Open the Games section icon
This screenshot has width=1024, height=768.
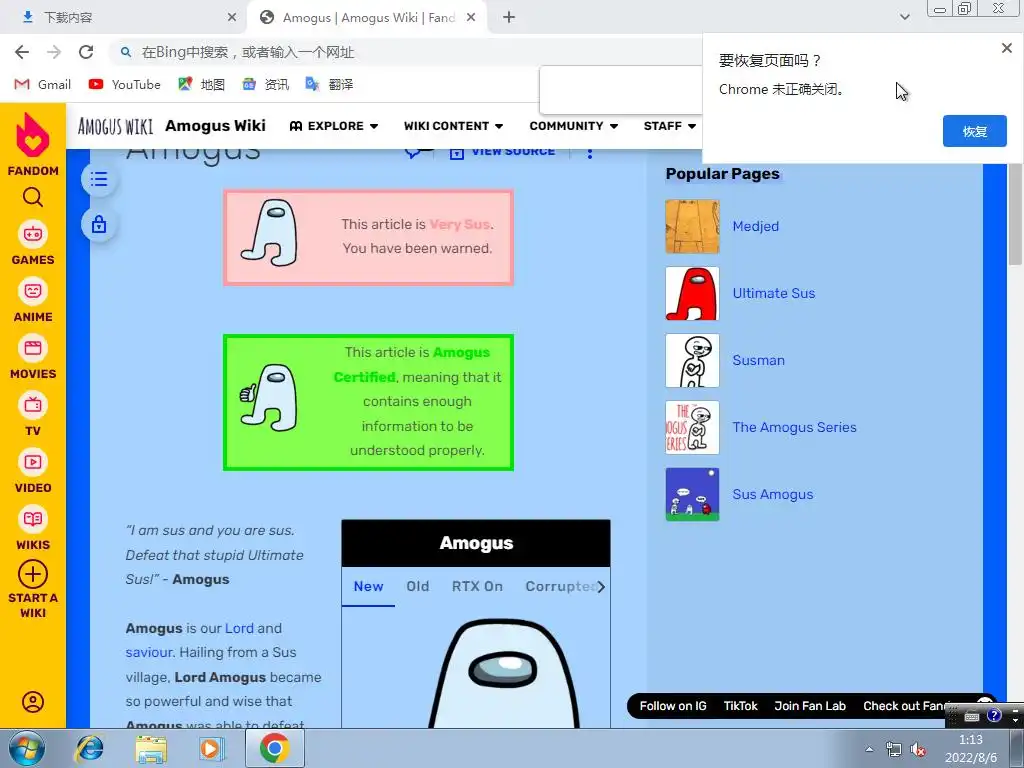coord(33,234)
